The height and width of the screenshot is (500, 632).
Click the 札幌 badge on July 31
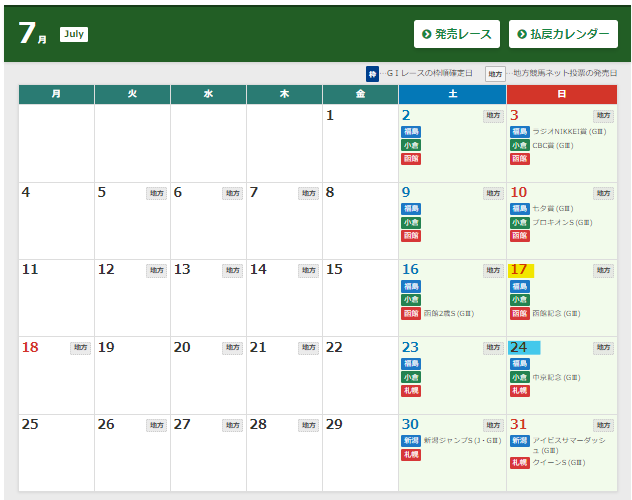pyautogui.click(x=520, y=463)
